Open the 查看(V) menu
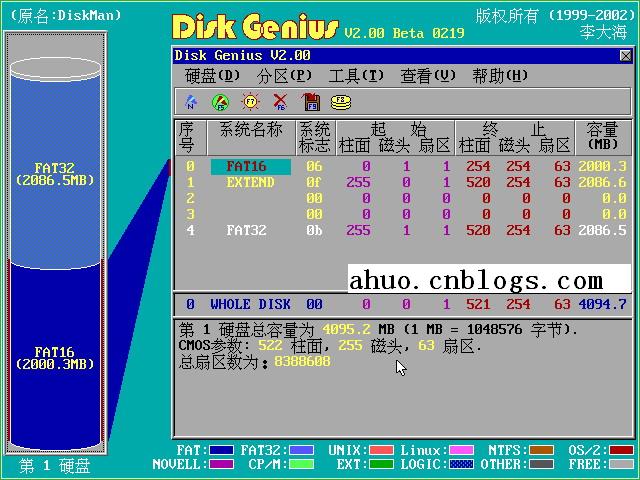The width and height of the screenshot is (640, 480). 428,76
